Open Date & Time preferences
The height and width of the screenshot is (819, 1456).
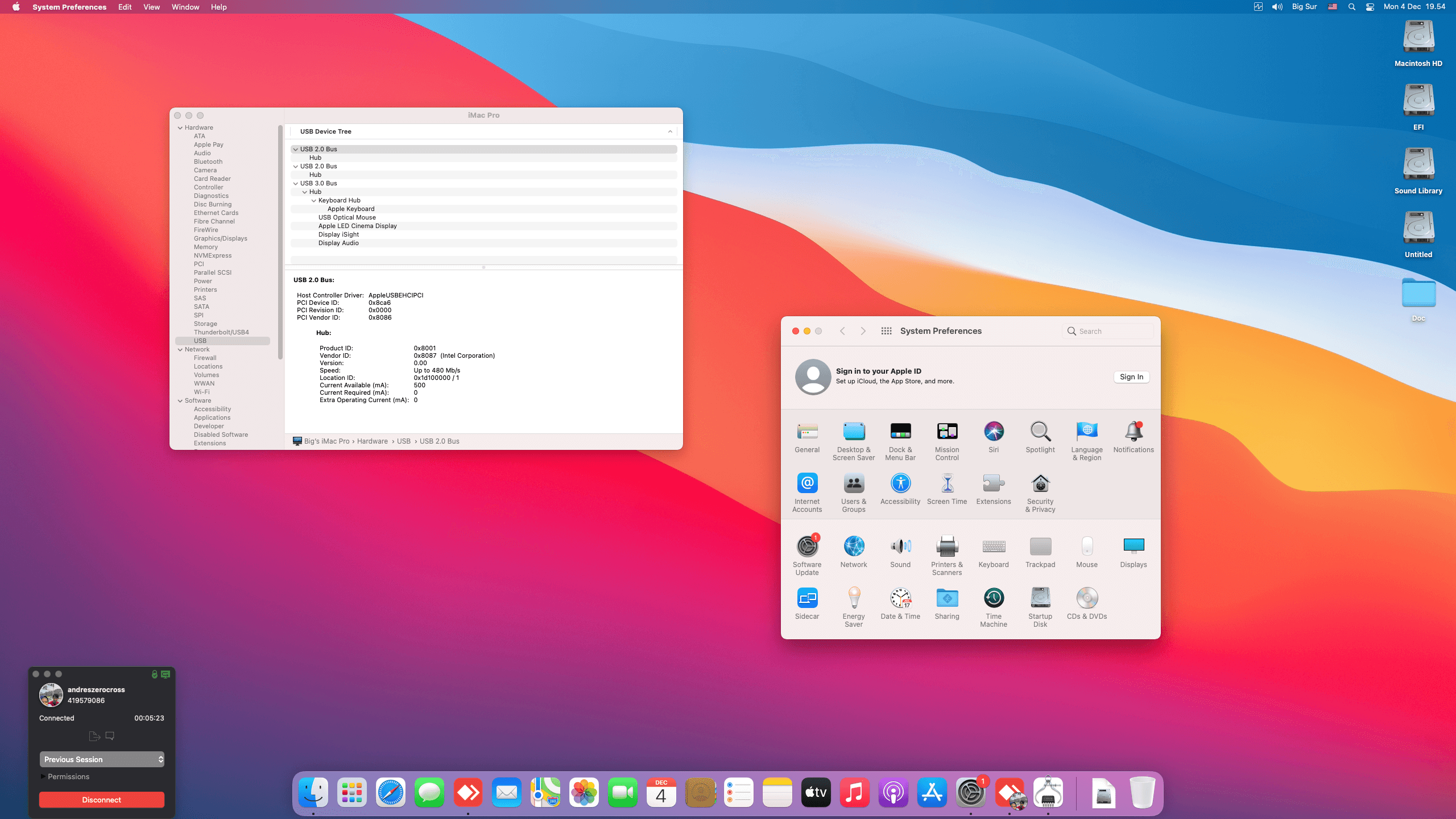(900, 604)
